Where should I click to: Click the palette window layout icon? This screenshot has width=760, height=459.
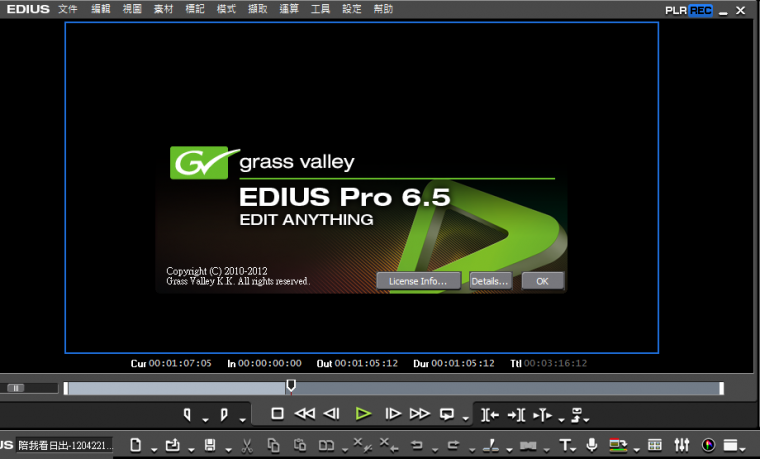(x=730, y=445)
